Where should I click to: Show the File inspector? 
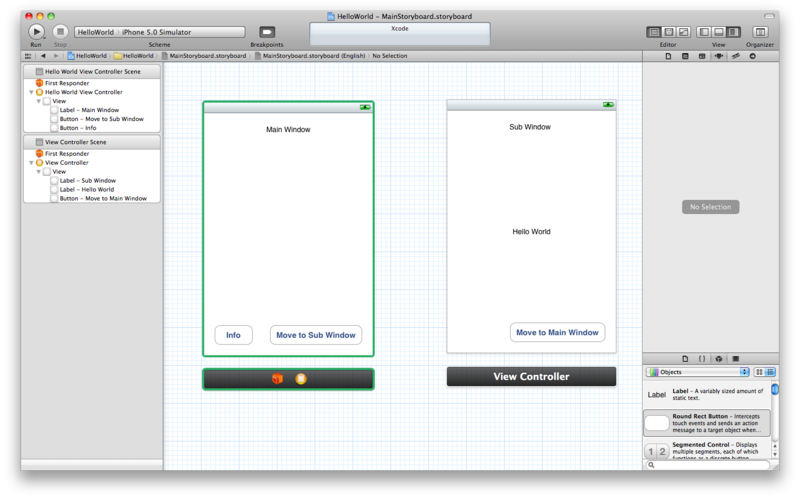coord(668,56)
